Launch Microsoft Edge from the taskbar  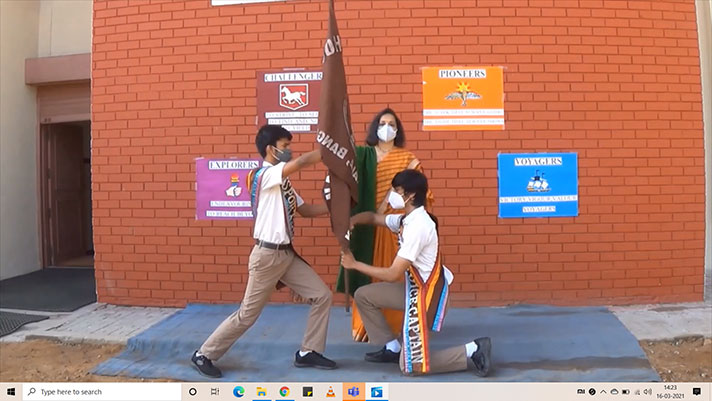239,392
